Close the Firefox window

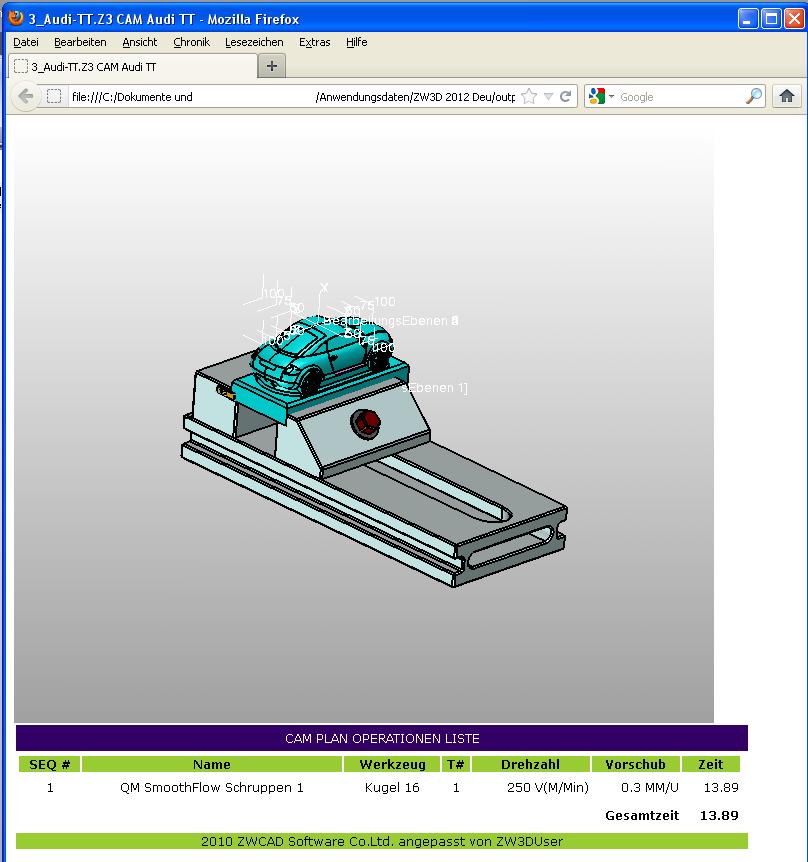pos(794,19)
